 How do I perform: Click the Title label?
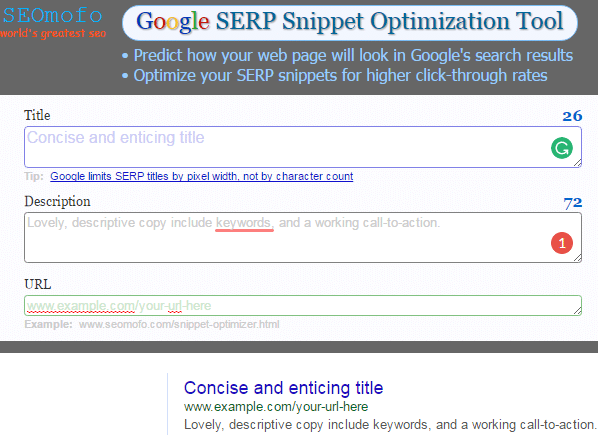[x=37, y=115]
